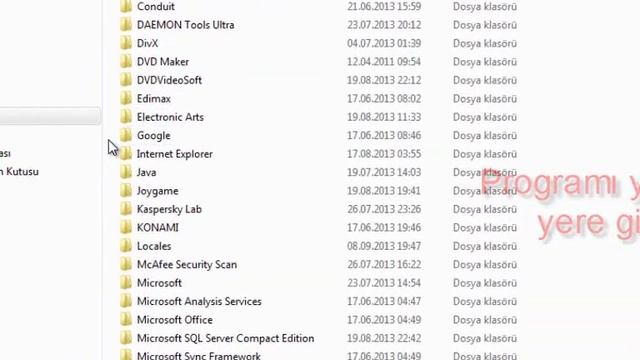Select the Java folder name
This screenshot has width=640, height=360.
coord(147,172)
